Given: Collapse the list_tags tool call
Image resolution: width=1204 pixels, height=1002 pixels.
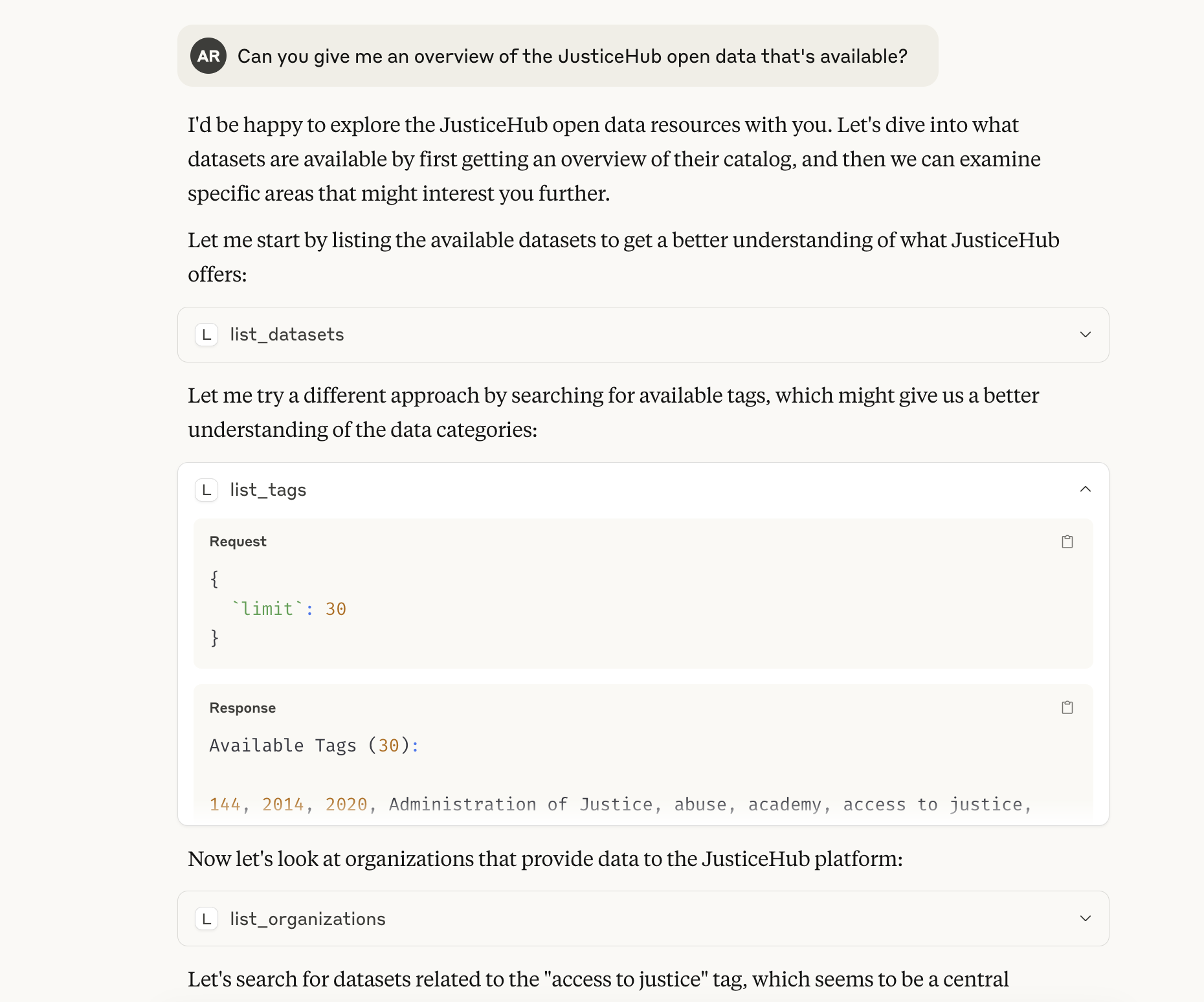Looking at the screenshot, I should pos(1086,489).
